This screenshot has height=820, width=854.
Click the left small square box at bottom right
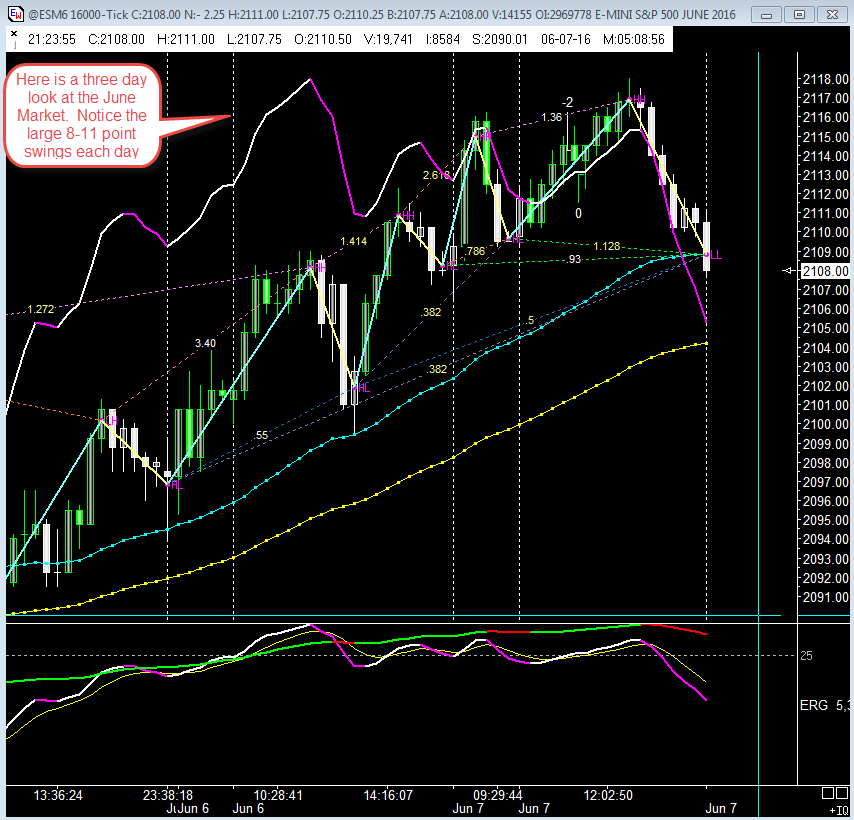tap(827, 792)
